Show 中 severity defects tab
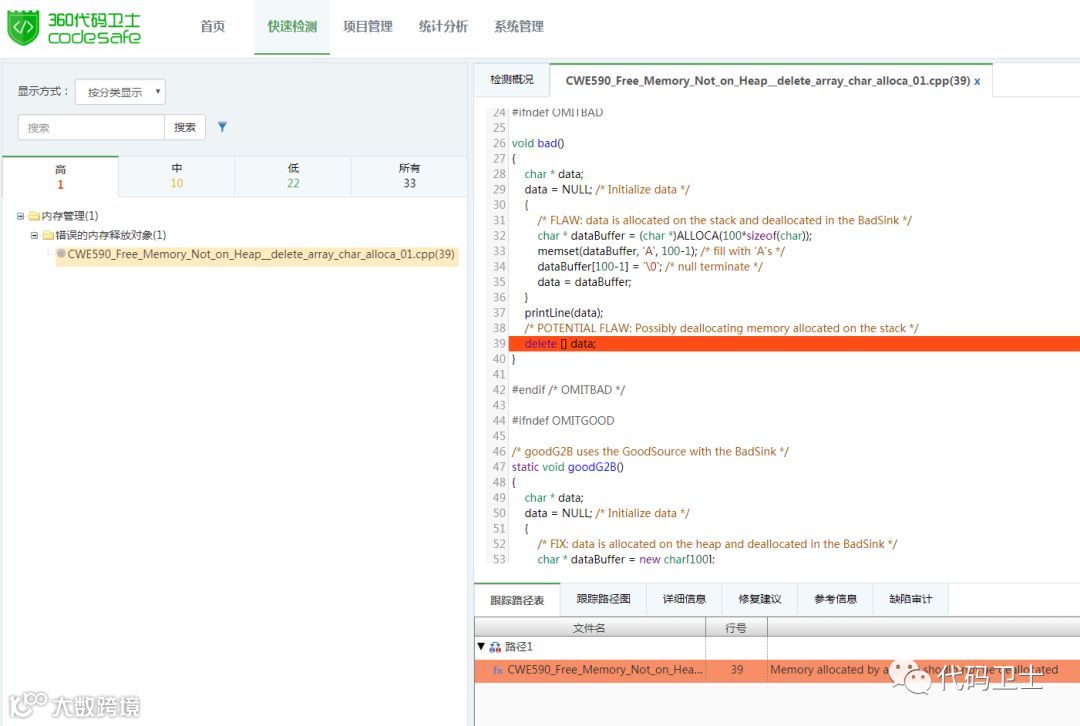This screenshot has height=726, width=1080. pos(177,176)
